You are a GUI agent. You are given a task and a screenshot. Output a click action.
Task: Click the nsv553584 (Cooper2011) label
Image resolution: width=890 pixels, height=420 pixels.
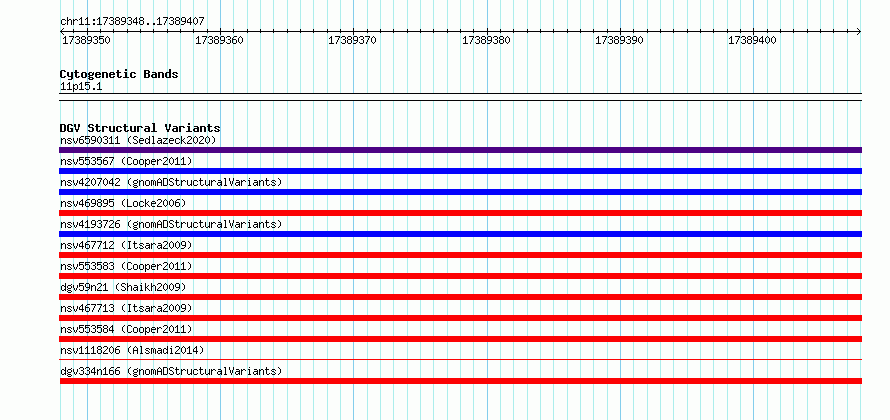[x=126, y=329]
